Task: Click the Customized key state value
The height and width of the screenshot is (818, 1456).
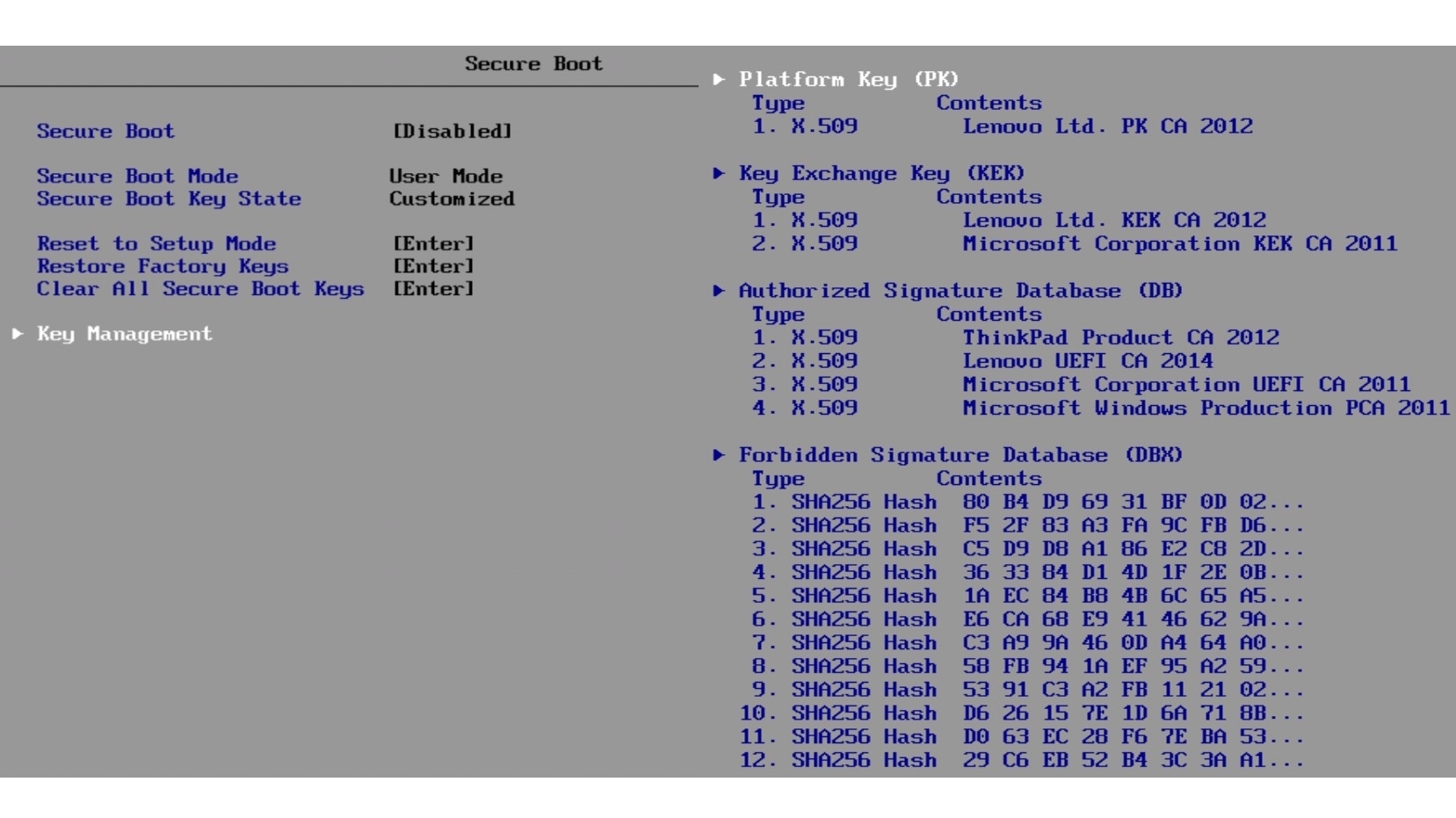Action: point(452,199)
